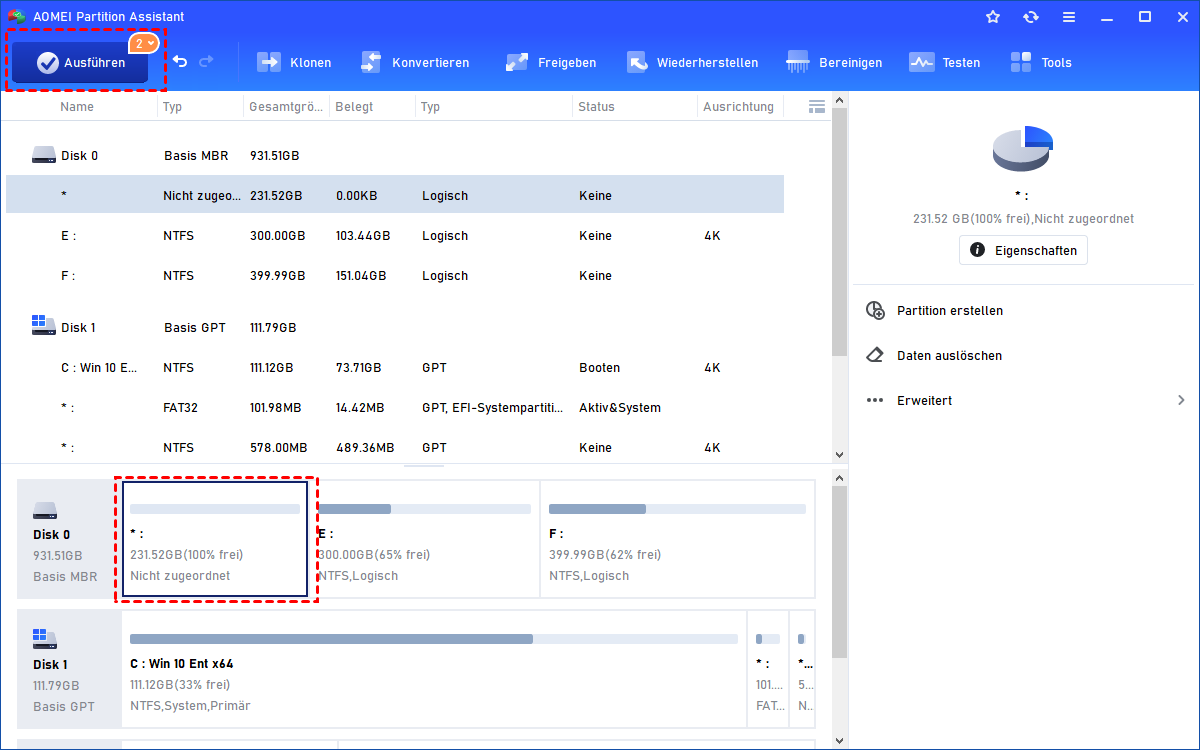The width and height of the screenshot is (1200, 750).
Task: Click the Eigenschaften button
Action: (x=1023, y=250)
